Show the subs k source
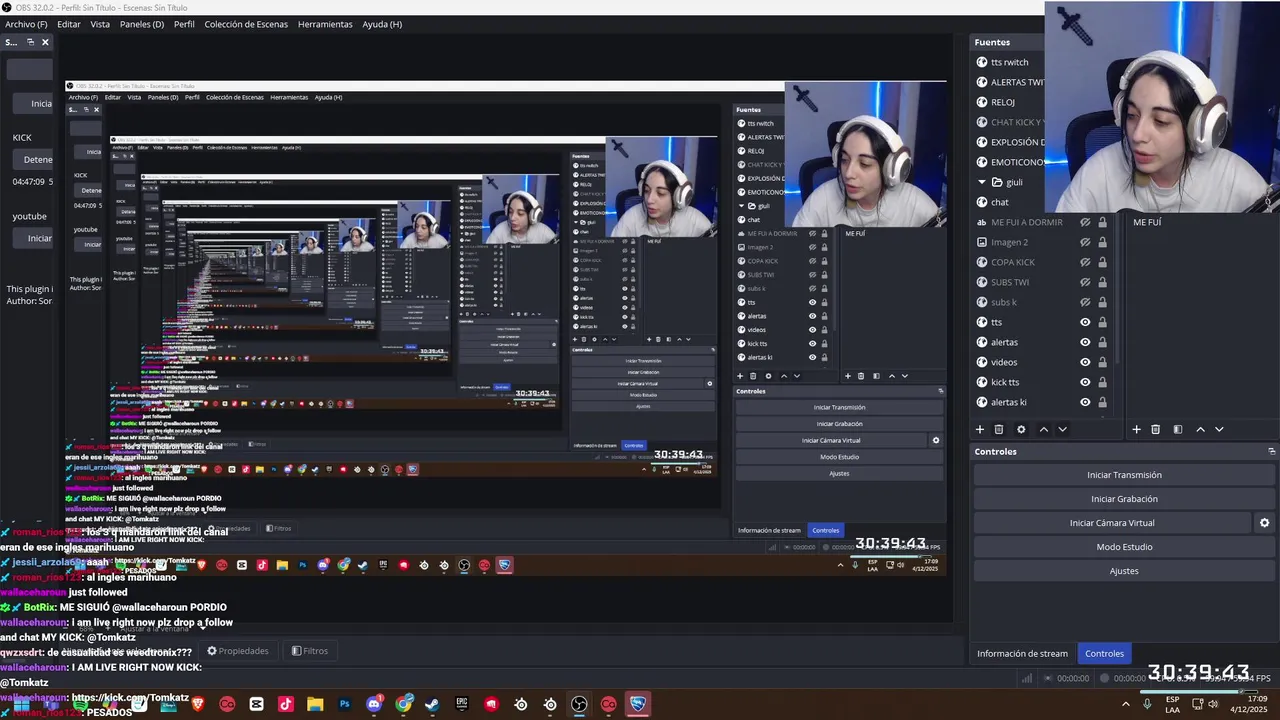Image resolution: width=1280 pixels, height=720 pixels. point(1085,302)
